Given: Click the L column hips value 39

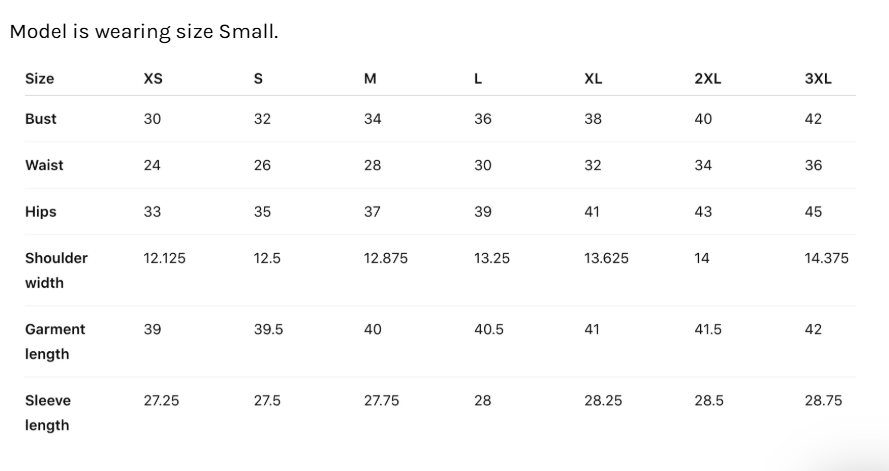Looking at the screenshot, I should pyautogui.click(x=483, y=211).
